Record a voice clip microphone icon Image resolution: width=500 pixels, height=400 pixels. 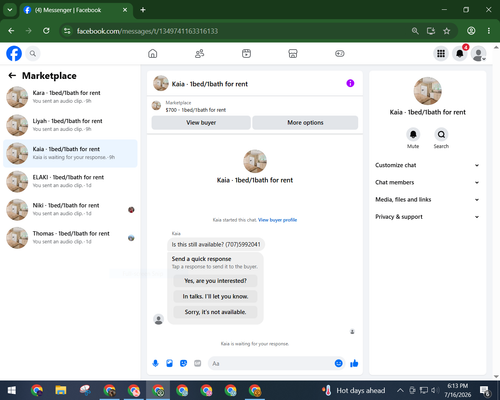pyautogui.click(x=155, y=363)
